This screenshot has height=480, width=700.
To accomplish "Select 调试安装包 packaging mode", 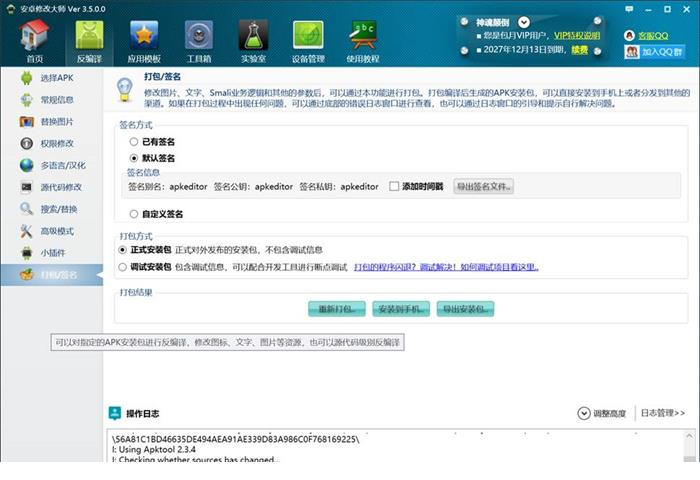I will click(x=123, y=267).
